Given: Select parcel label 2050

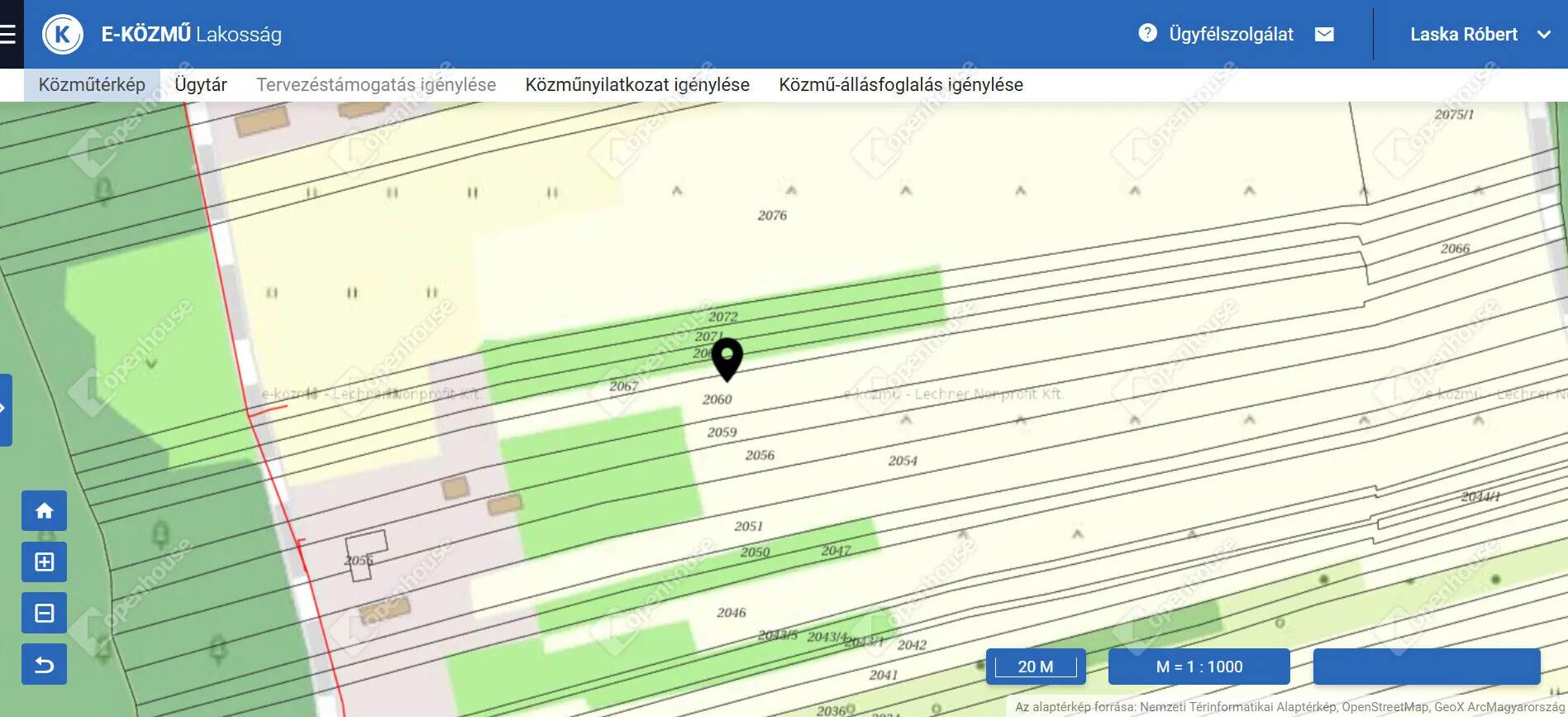Looking at the screenshot, I should tap(755, 552).
